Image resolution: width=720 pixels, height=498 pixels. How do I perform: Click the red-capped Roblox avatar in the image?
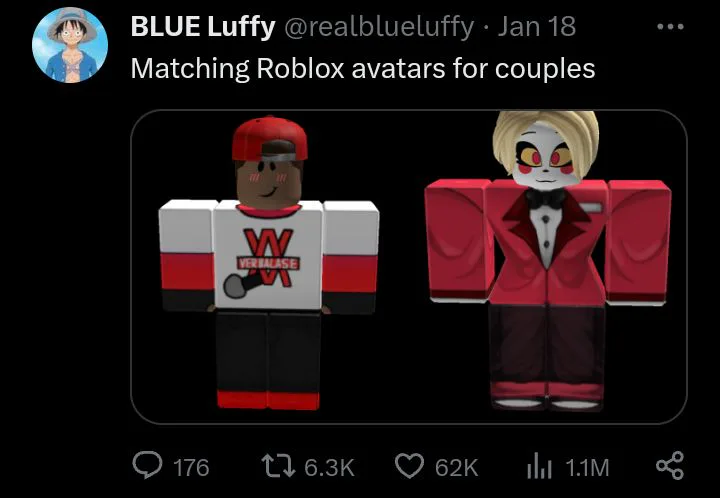click(269, 263)
